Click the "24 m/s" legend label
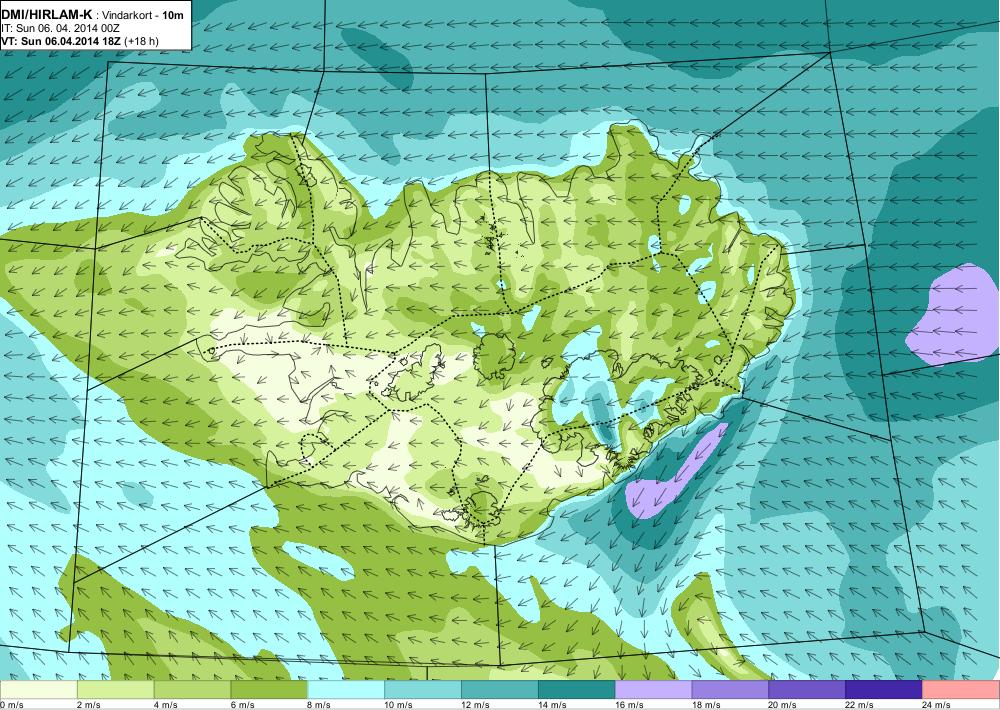 (x=937, y=705)
